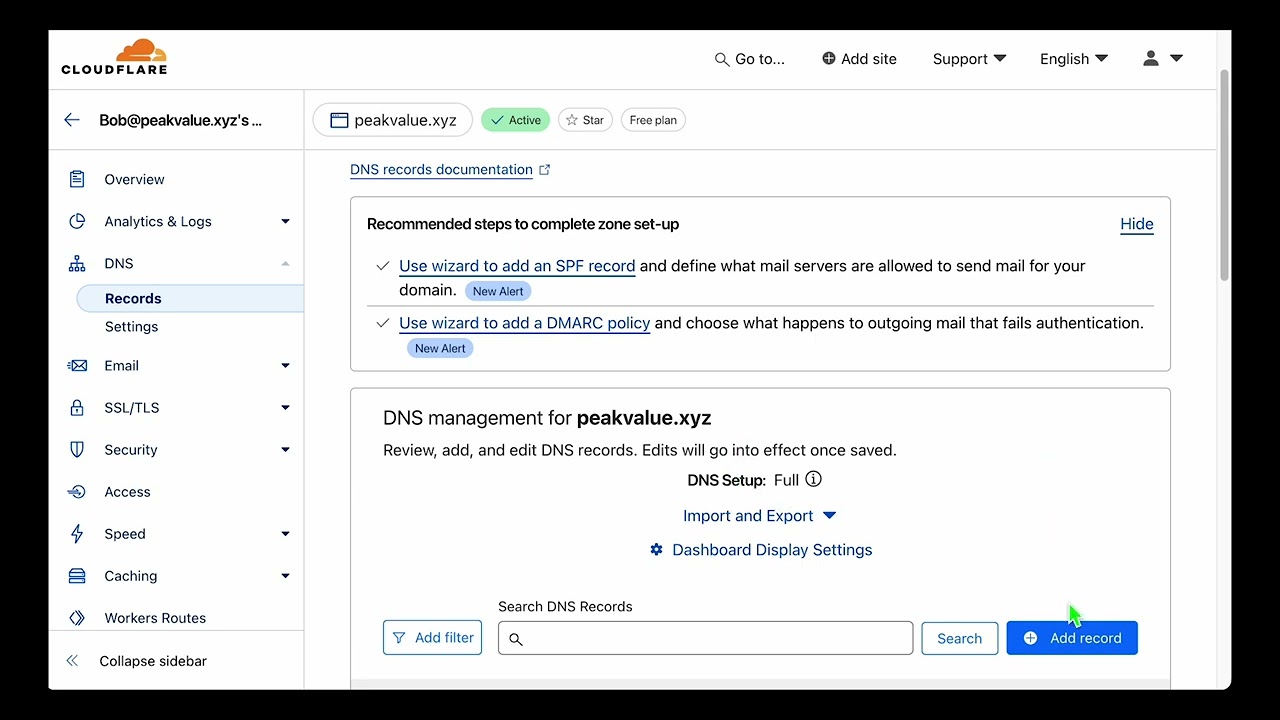Click the Caching drive icon

[x=77, y=576]
